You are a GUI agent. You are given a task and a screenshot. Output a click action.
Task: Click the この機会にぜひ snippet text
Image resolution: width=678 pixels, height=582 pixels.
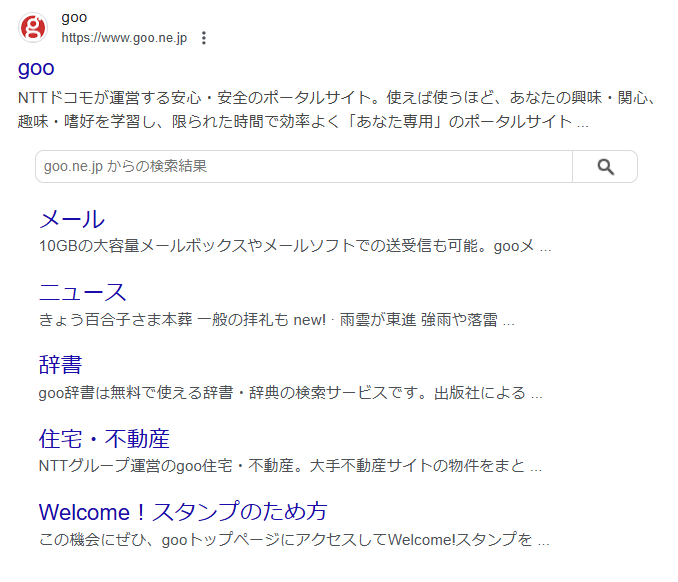(x=294, y=540)
